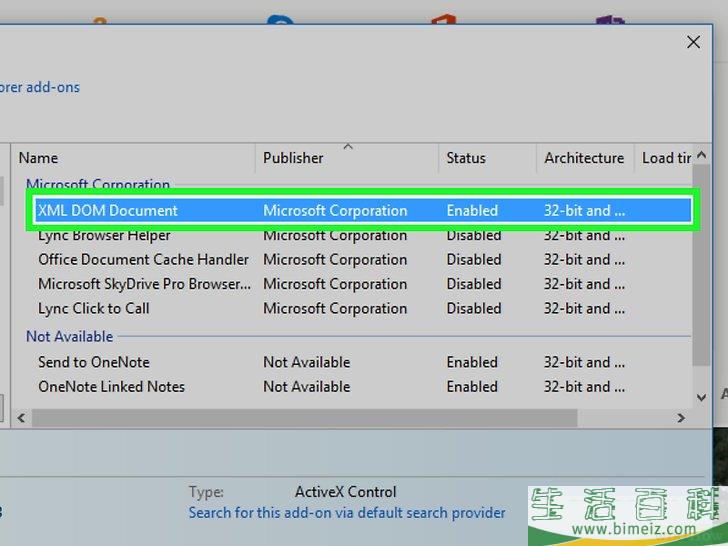Click 32-bit architecture of Office Document Cache Handler
This screenshot has width=728, height=546.
[584, 260]
